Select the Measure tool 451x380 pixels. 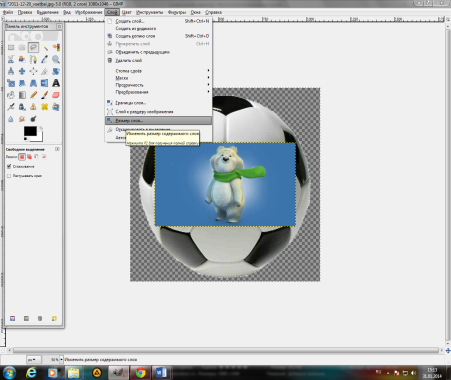11,71
